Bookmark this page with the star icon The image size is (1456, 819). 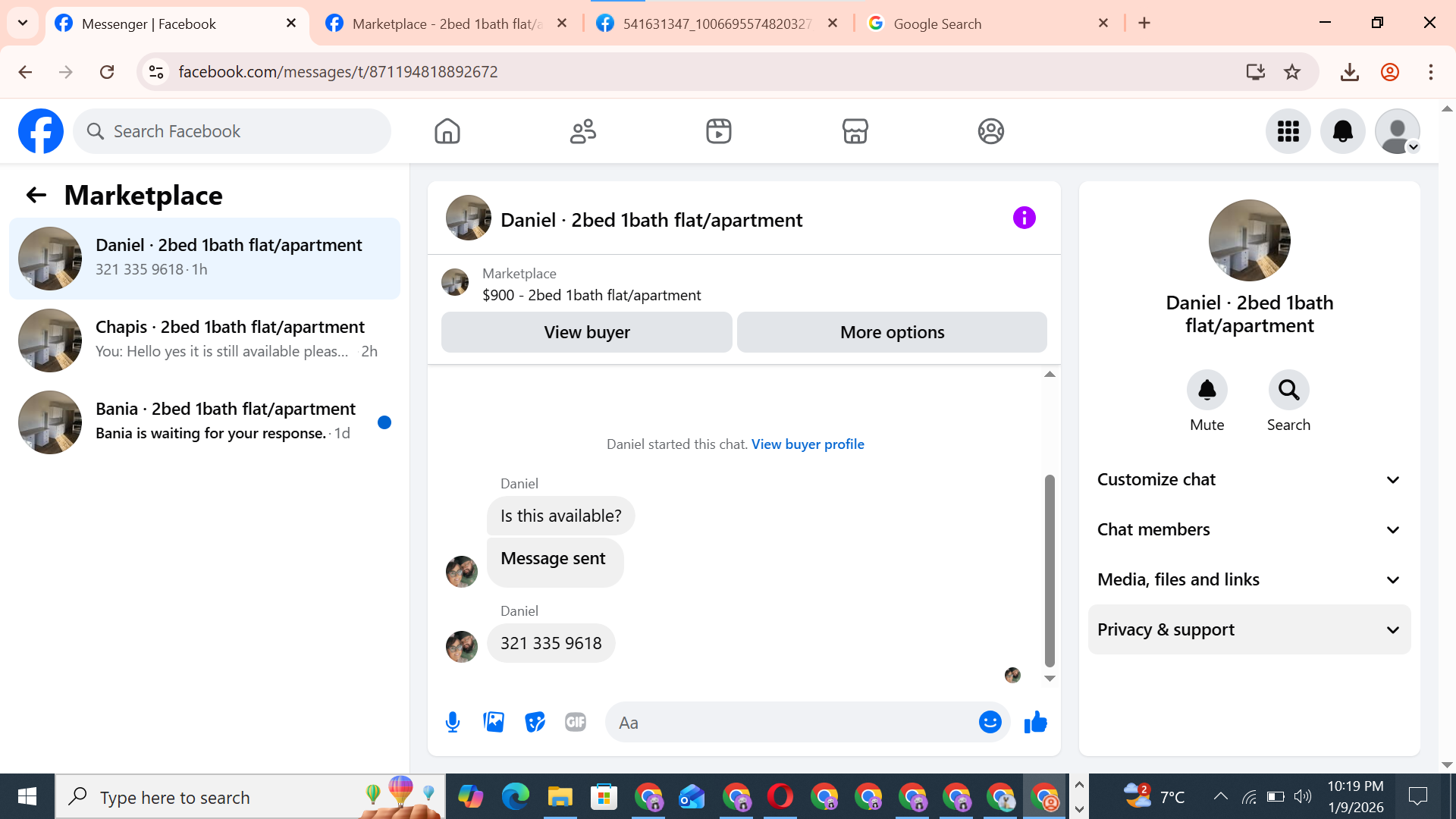tap(1292, 72)
